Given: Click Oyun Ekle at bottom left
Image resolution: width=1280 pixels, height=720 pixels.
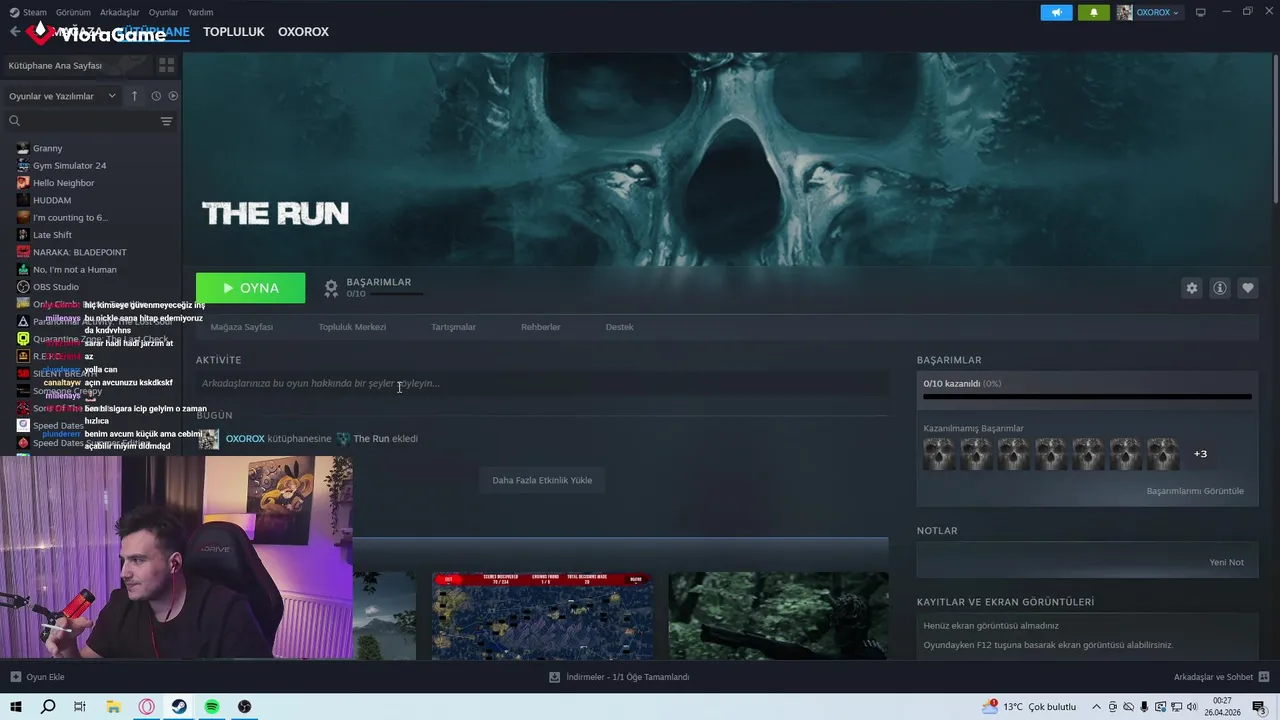Looking at the screenshot, I should pyautogui.click(x=38, y=677).
